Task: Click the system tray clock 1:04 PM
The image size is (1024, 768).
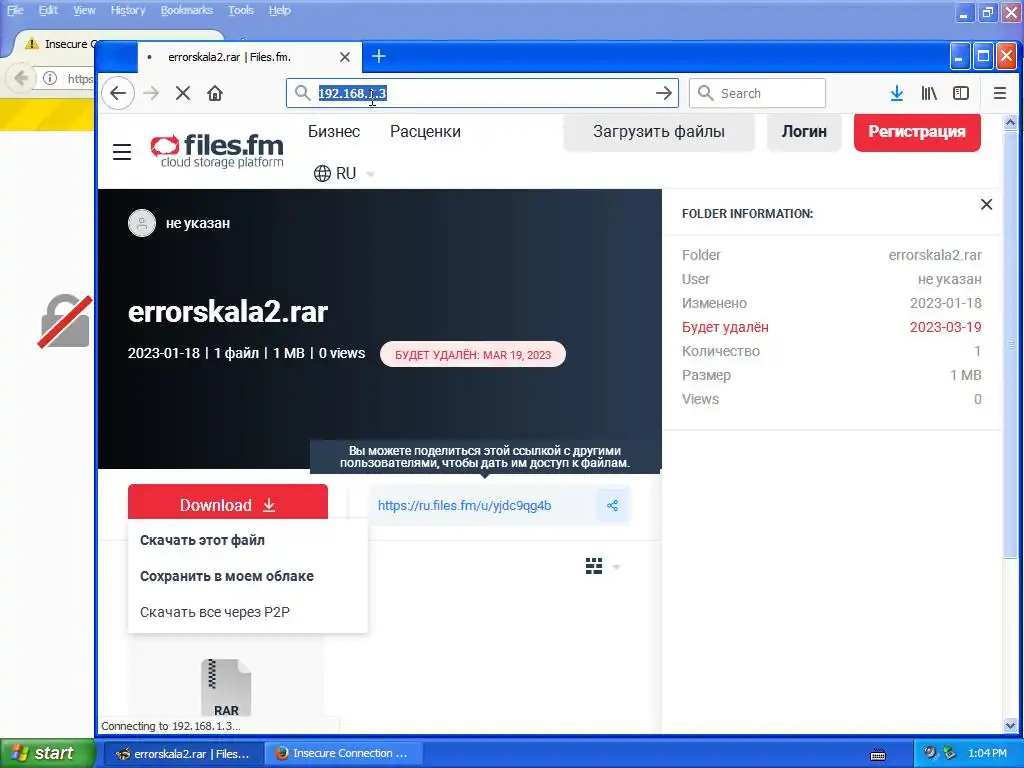Action: pos(987,753)
